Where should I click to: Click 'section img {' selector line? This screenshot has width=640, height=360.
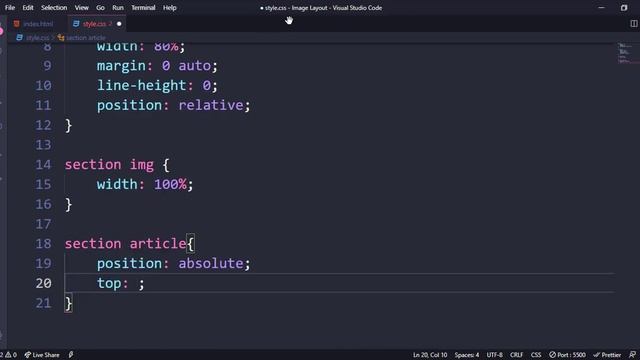tap(117, 165)
